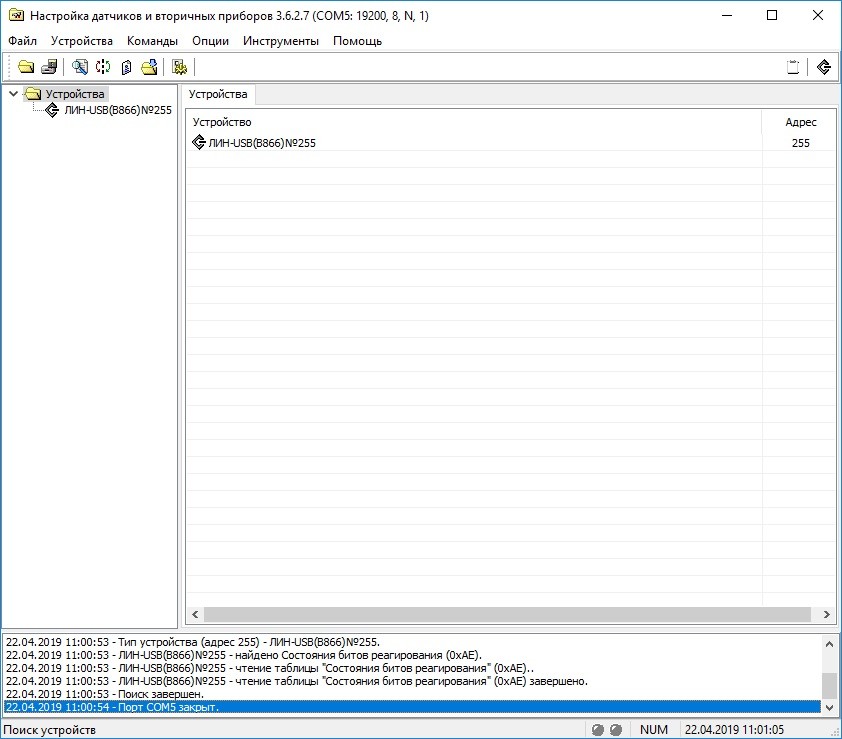Click the application icon in title bar

coord(17,16)
